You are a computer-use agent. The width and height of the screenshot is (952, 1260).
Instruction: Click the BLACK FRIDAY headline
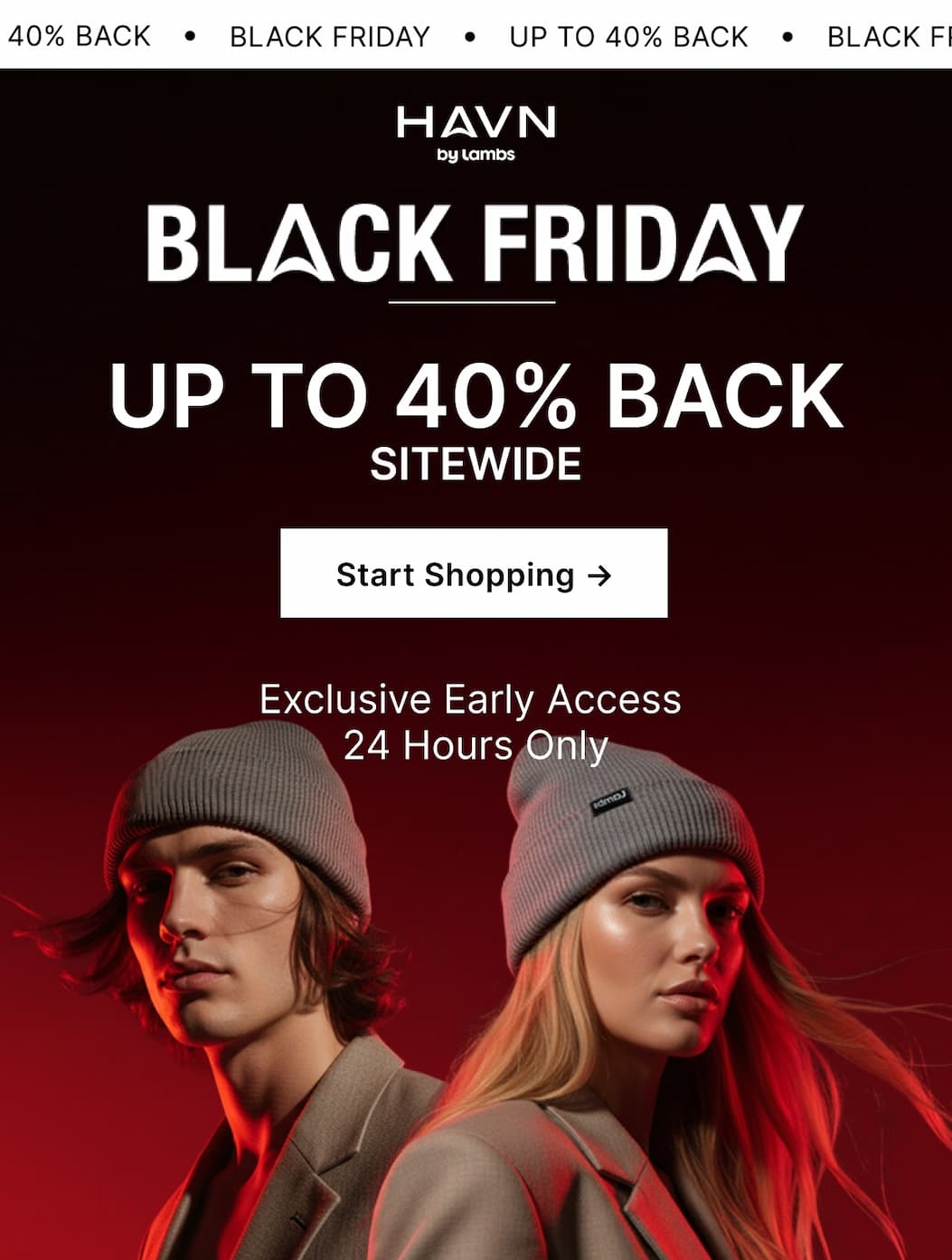tap(476, 243)
